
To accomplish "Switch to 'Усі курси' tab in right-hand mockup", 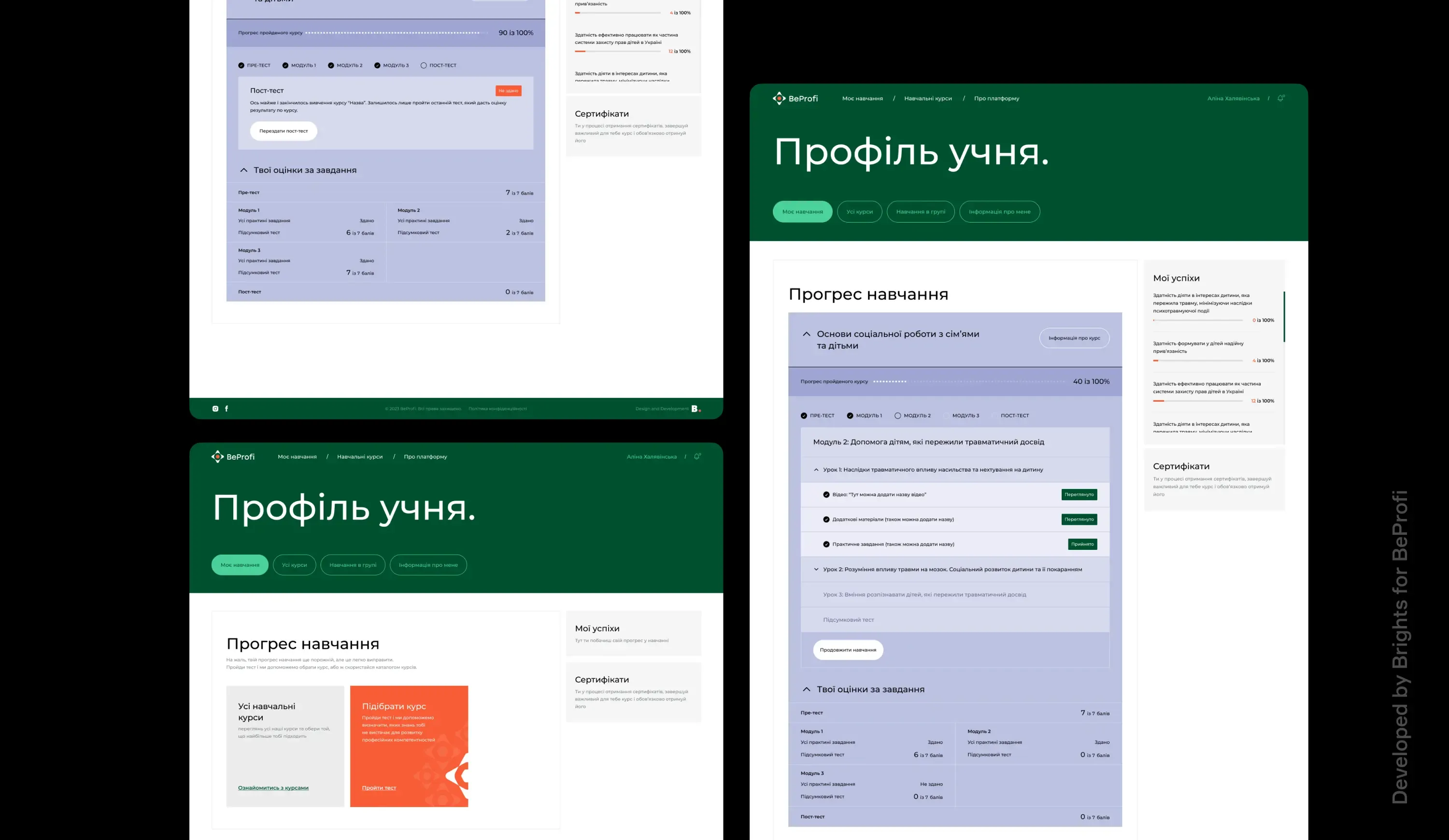I will (859, 211).
